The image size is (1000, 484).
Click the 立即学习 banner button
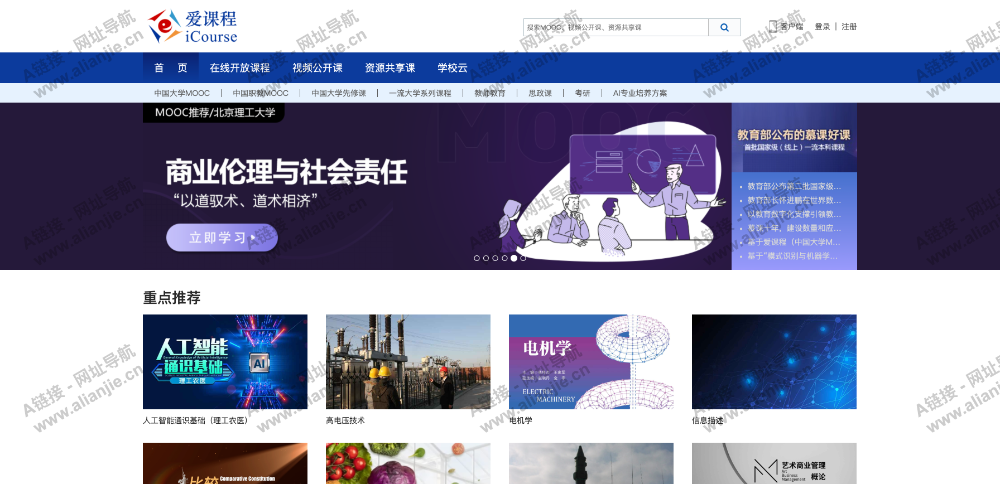tap(222, 238)
